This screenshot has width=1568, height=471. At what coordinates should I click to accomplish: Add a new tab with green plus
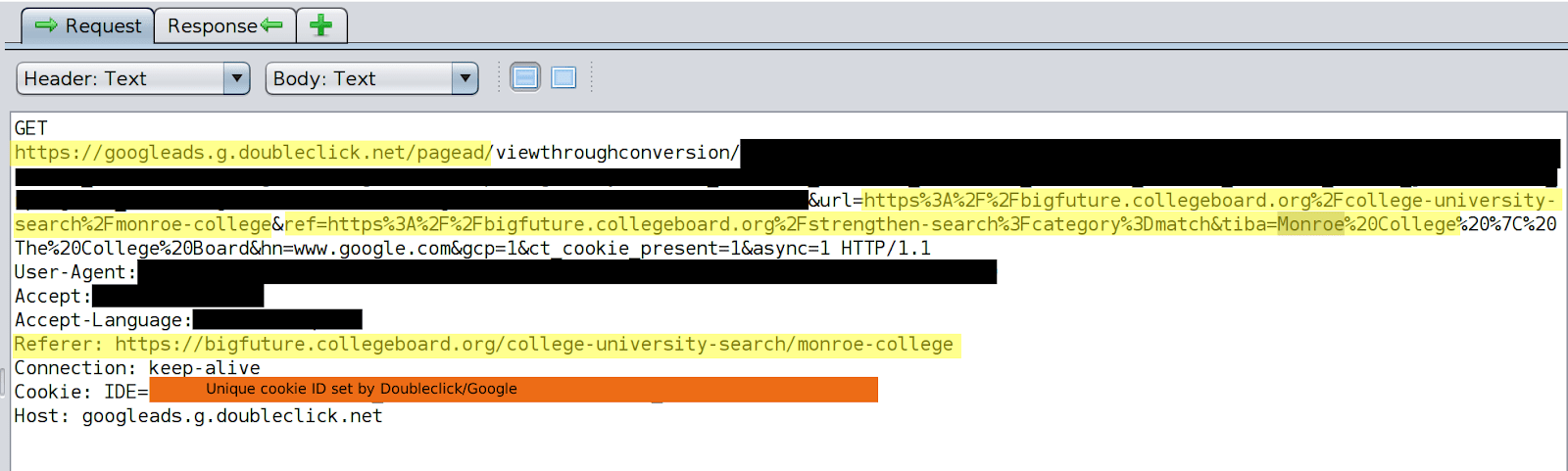coord(321,25)
